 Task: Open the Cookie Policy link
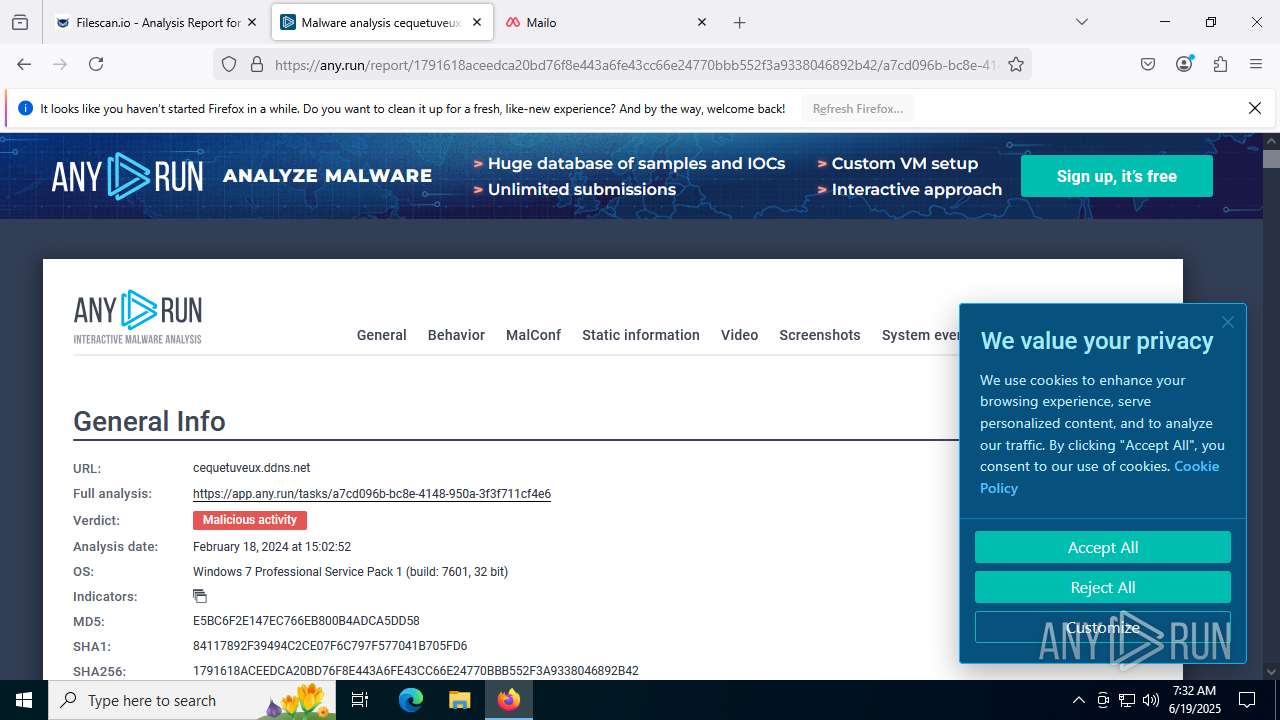[x=1100, y=477]
